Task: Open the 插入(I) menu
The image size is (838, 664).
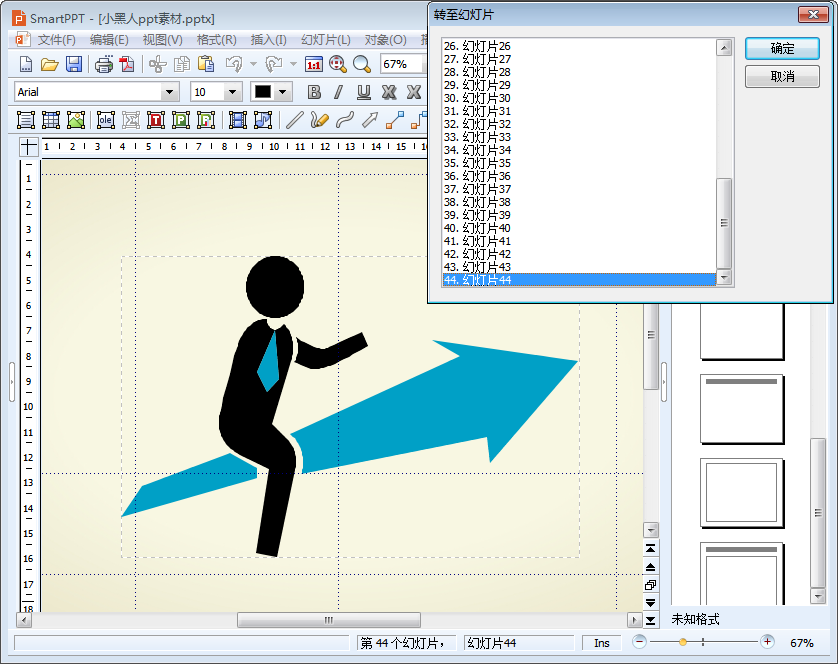Action: 268,40
